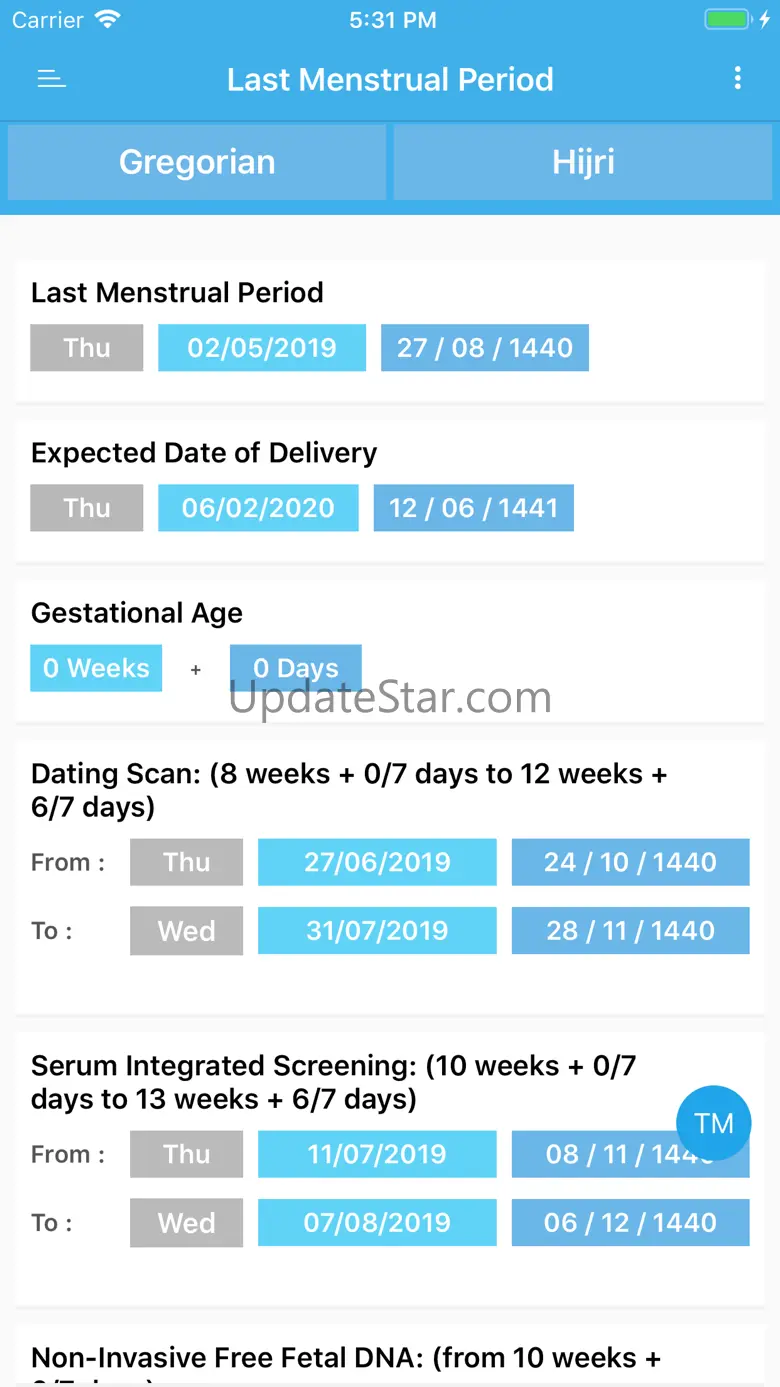The height and width of the screenshot is (1387, 780).
Task: Open the three-dot overflow menu
Action: [738, 79]
